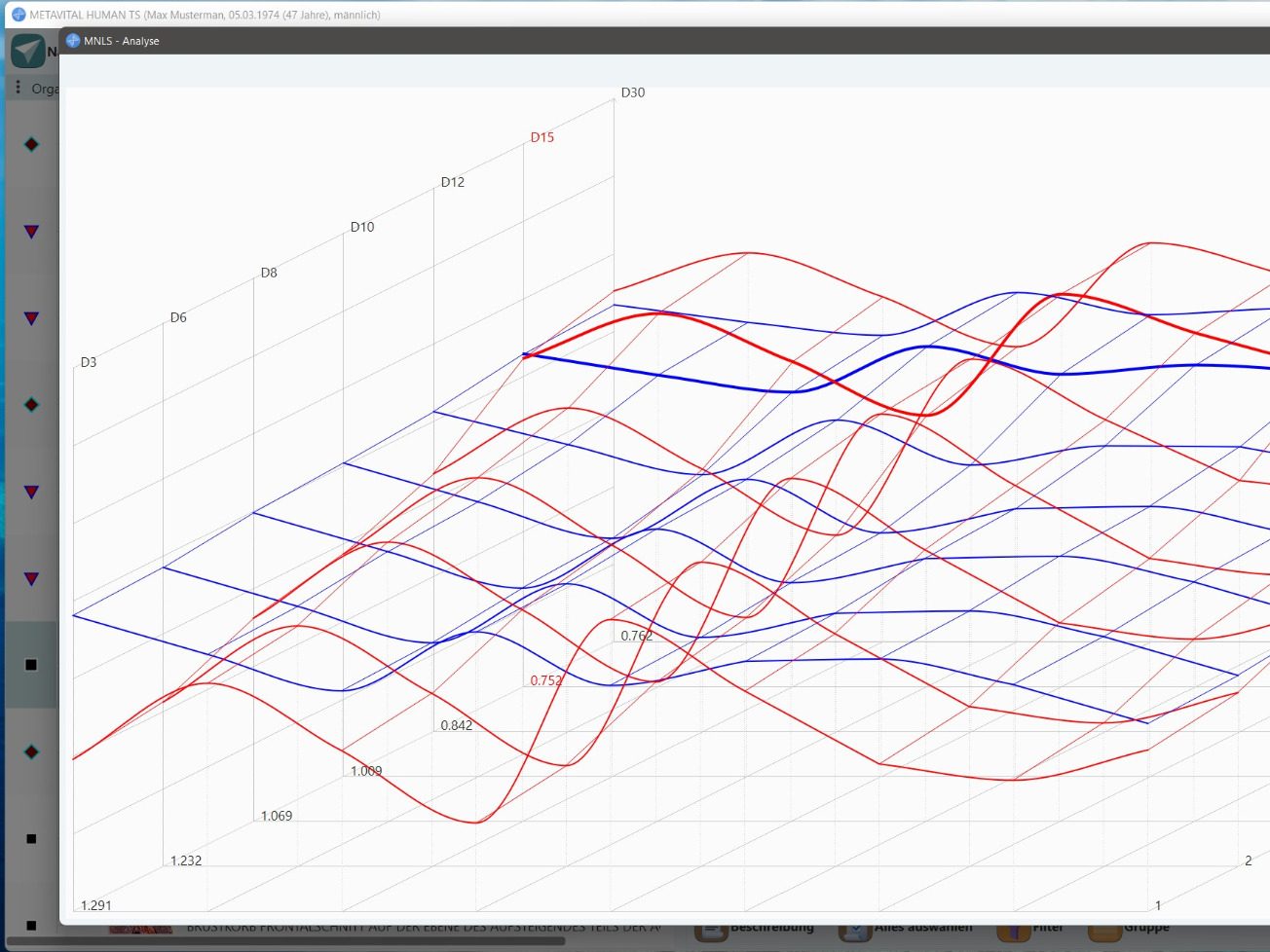The height and width of the screenshot is (952, 1270).
Task: Click the 'D10' series label
Action: click(362, 227)
